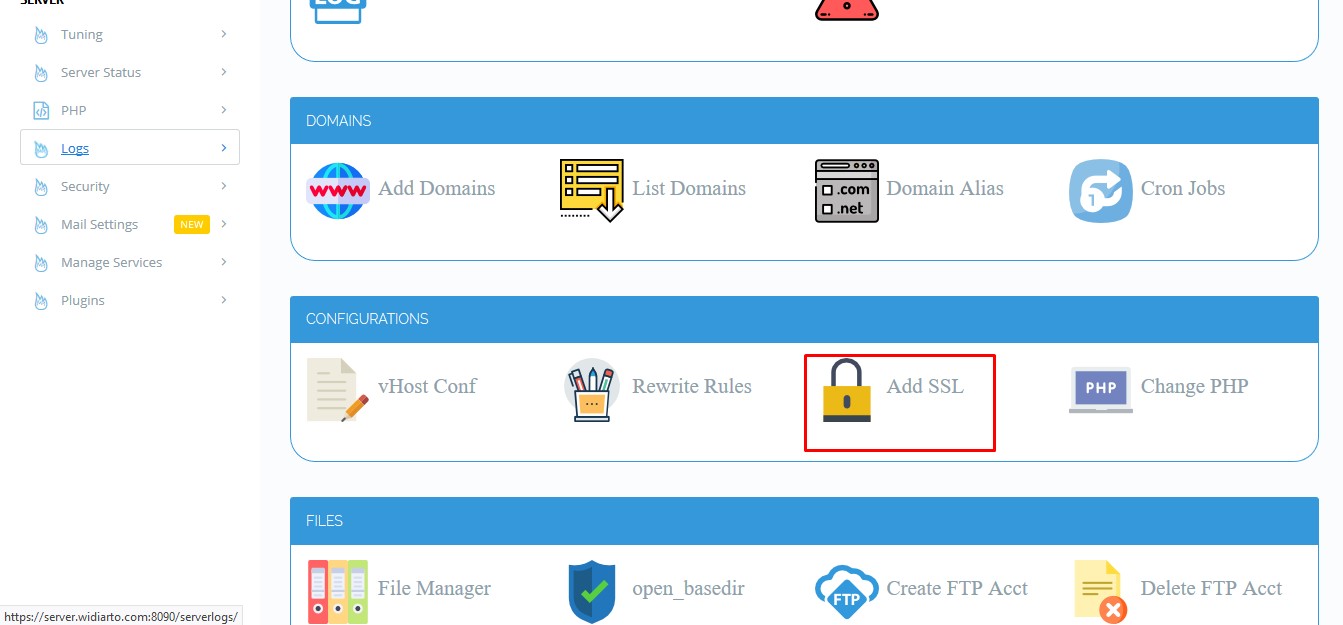Click the List Domains icon
The width and height of the screenshot is (1343, 625).
pos(590,190)
